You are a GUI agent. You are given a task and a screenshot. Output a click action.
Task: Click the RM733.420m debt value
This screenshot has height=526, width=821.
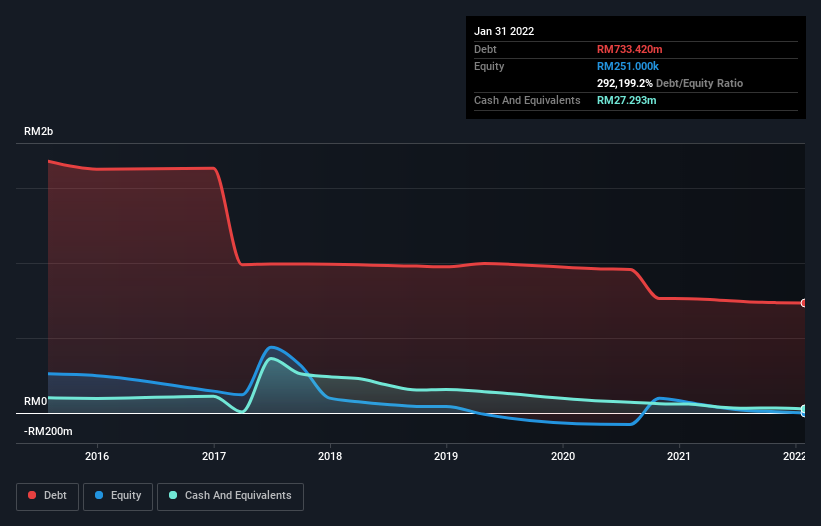629,49
